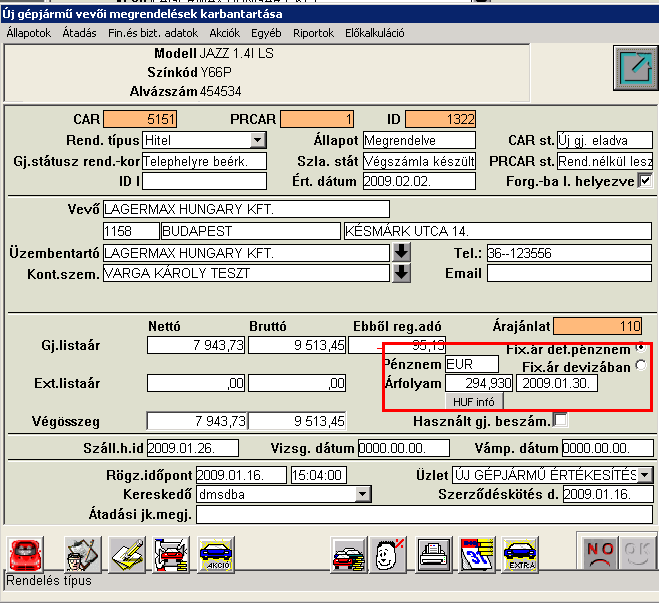The image size is (659, 603).
Task: Open the Rend. típus Hitel dropdown
Action: (258, 140)
